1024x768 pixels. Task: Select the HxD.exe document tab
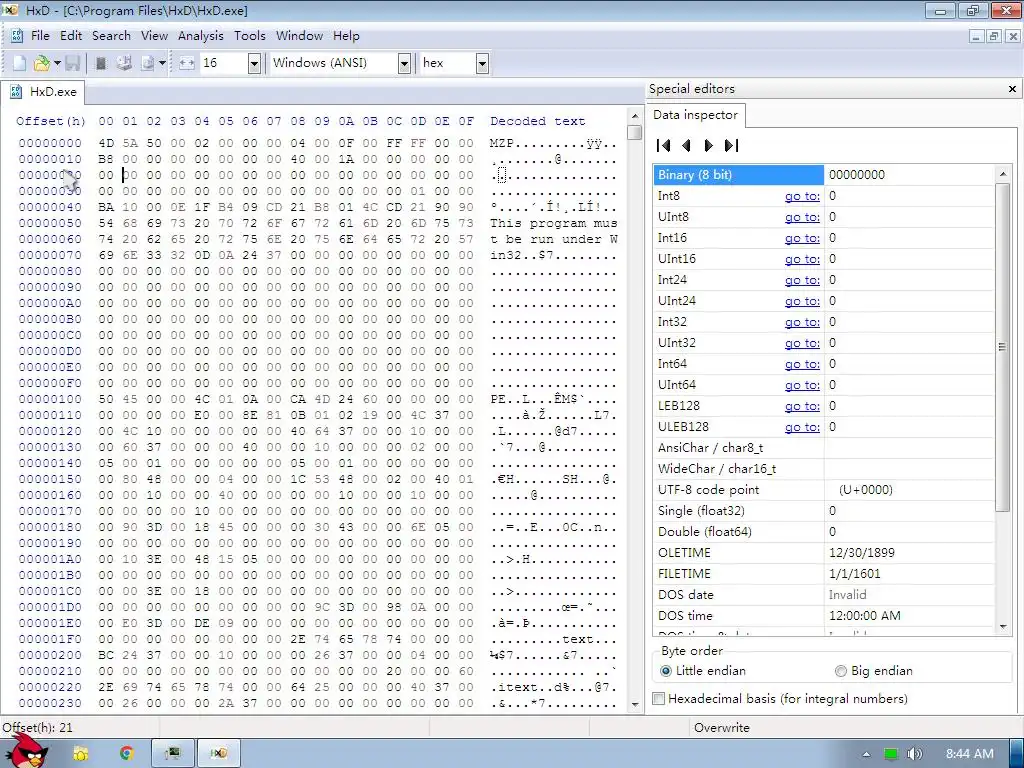click(42, 92)
